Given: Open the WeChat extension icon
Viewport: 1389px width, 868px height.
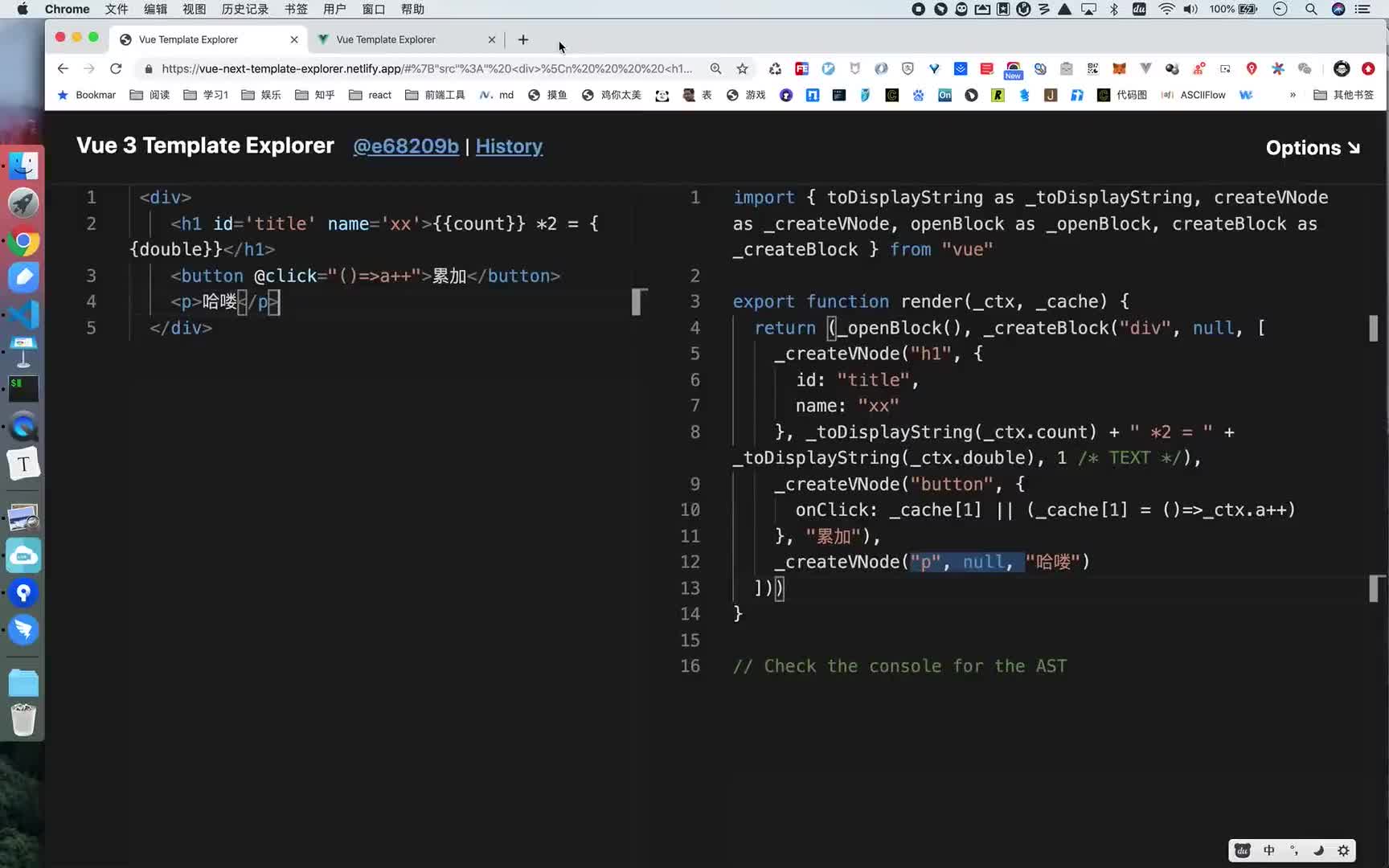Looking at the screenshot, I should point(1305,68).
